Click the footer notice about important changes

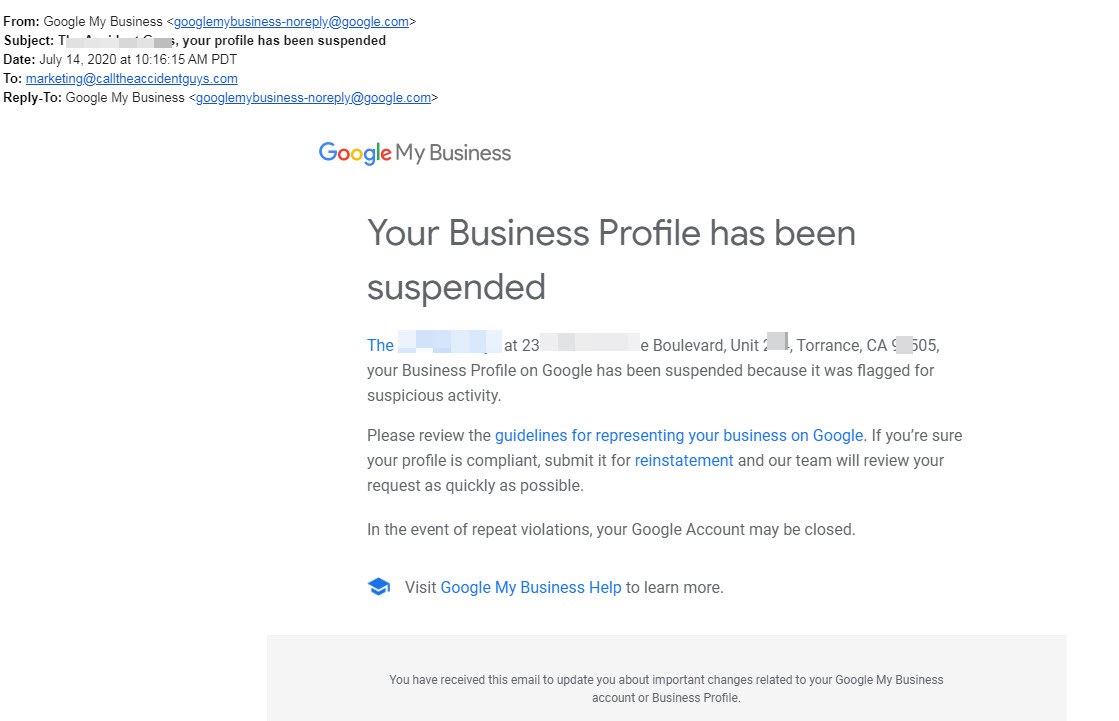666,688
